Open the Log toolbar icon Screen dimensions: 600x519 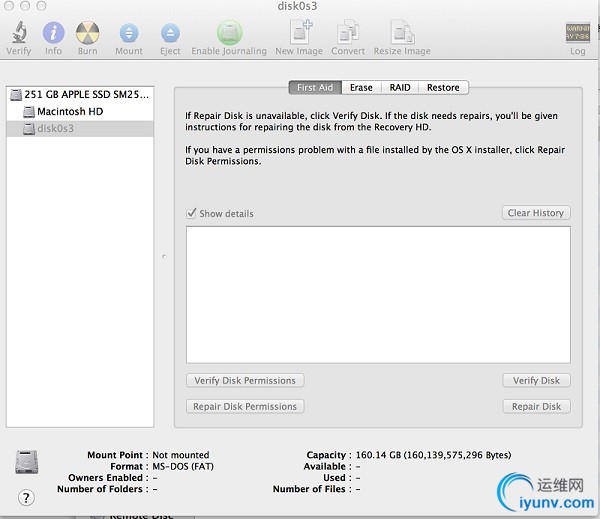click(x=577, y=33)
